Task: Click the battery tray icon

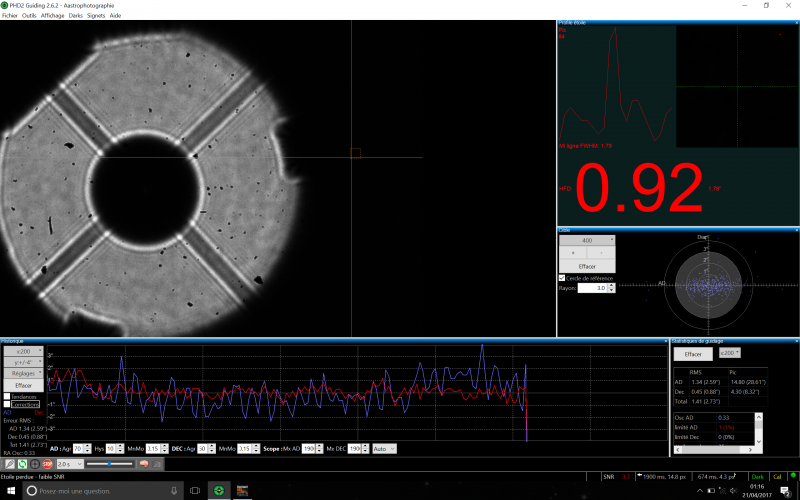Action: (x=711, y=491)
